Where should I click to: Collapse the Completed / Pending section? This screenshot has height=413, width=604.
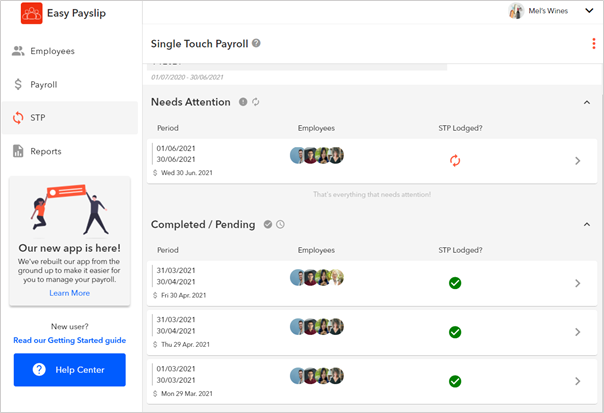coord(587,224)
